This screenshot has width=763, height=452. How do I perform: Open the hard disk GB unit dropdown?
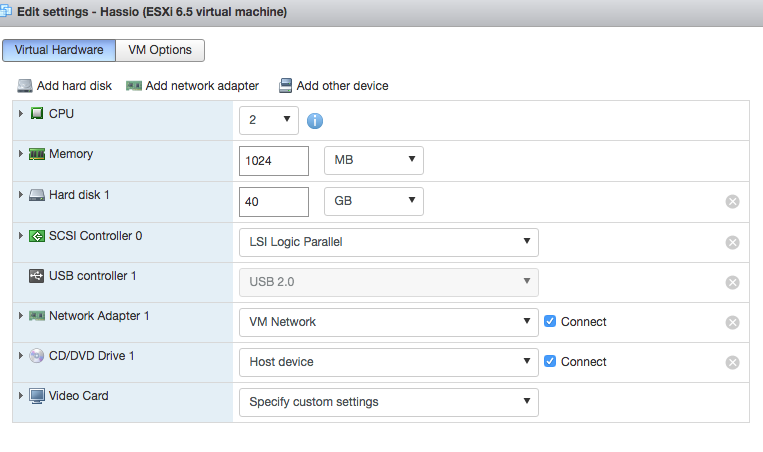374,201
